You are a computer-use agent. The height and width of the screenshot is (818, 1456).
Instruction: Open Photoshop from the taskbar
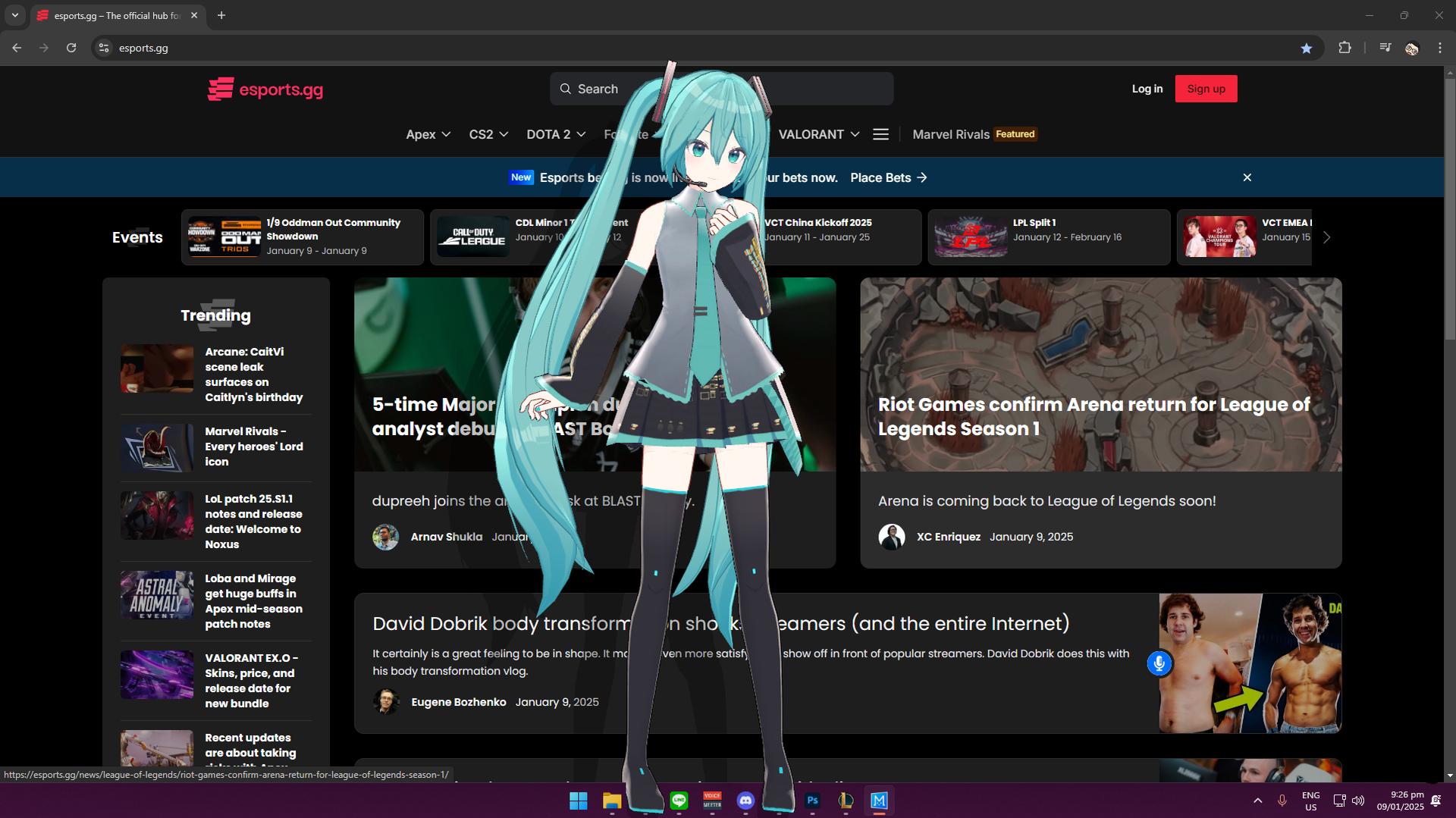[x=812, y=801]
